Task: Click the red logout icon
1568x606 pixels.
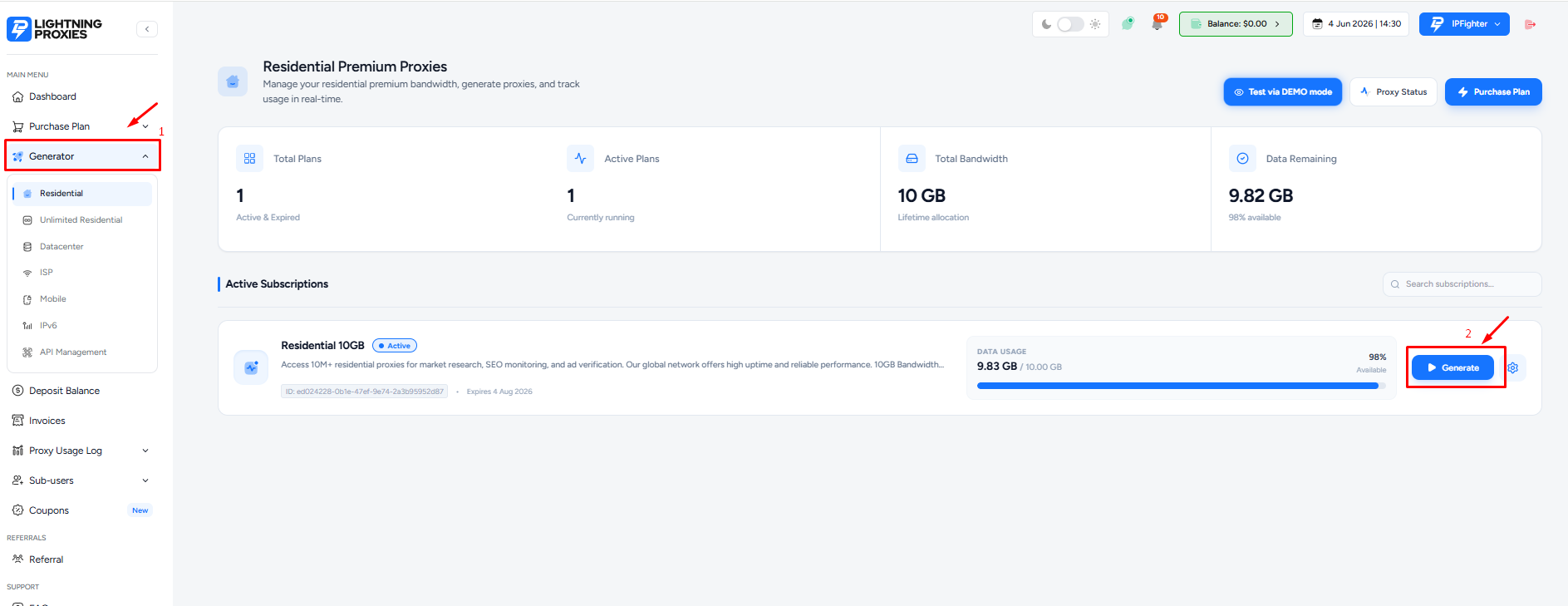Action: [1530, 24]
